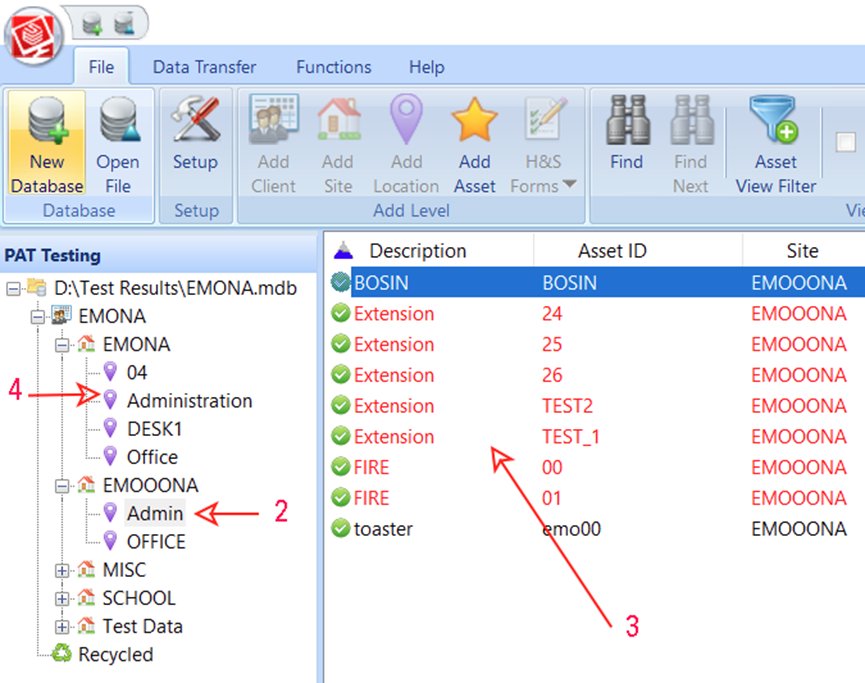This screenshot has height=683, width=865.
Task: Add a new Site
Action: [x=338, y=140]
